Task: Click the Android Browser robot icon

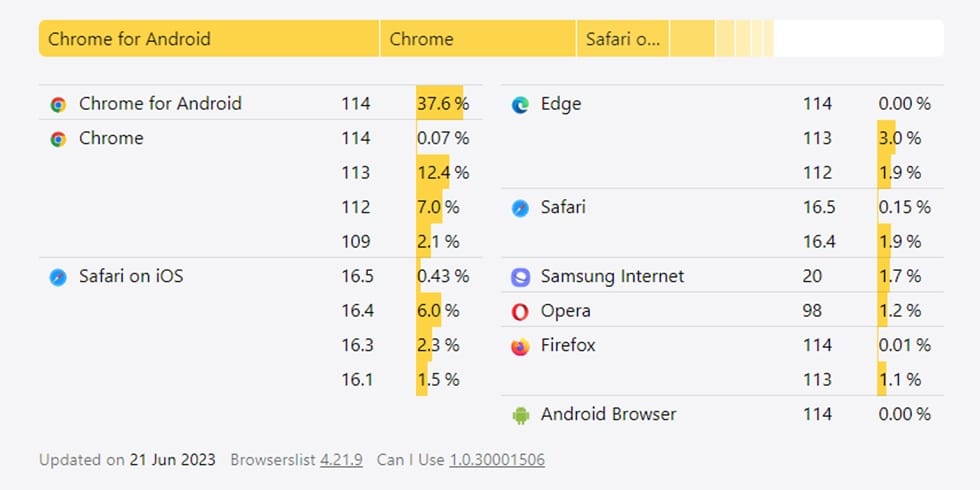Action: 520,415
